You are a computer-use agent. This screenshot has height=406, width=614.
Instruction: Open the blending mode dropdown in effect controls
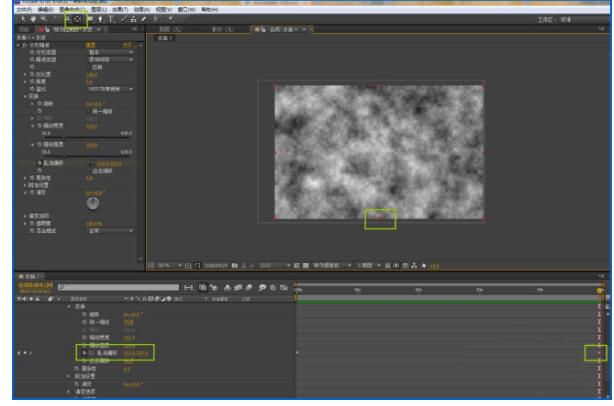point(110,231)
